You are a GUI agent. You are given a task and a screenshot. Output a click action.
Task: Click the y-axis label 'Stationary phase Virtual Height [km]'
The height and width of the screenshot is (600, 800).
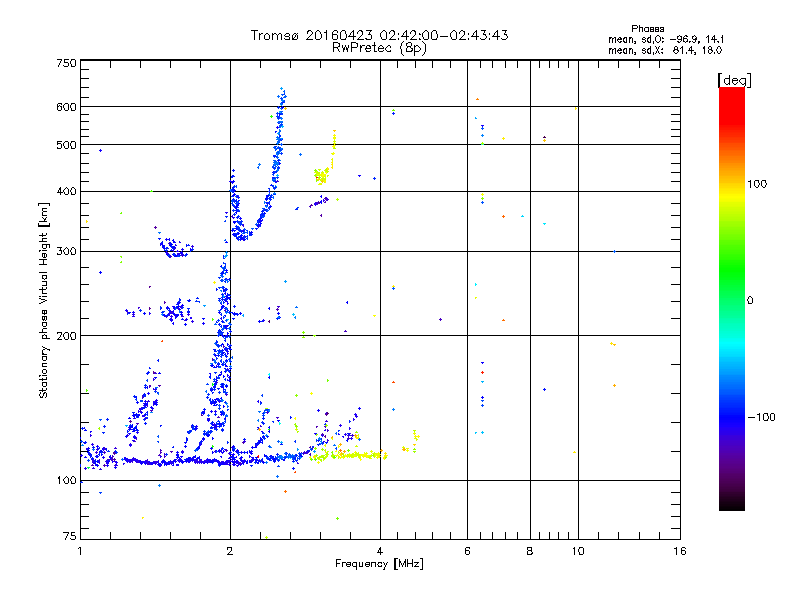pyautogui.click(x=43, y=301)
